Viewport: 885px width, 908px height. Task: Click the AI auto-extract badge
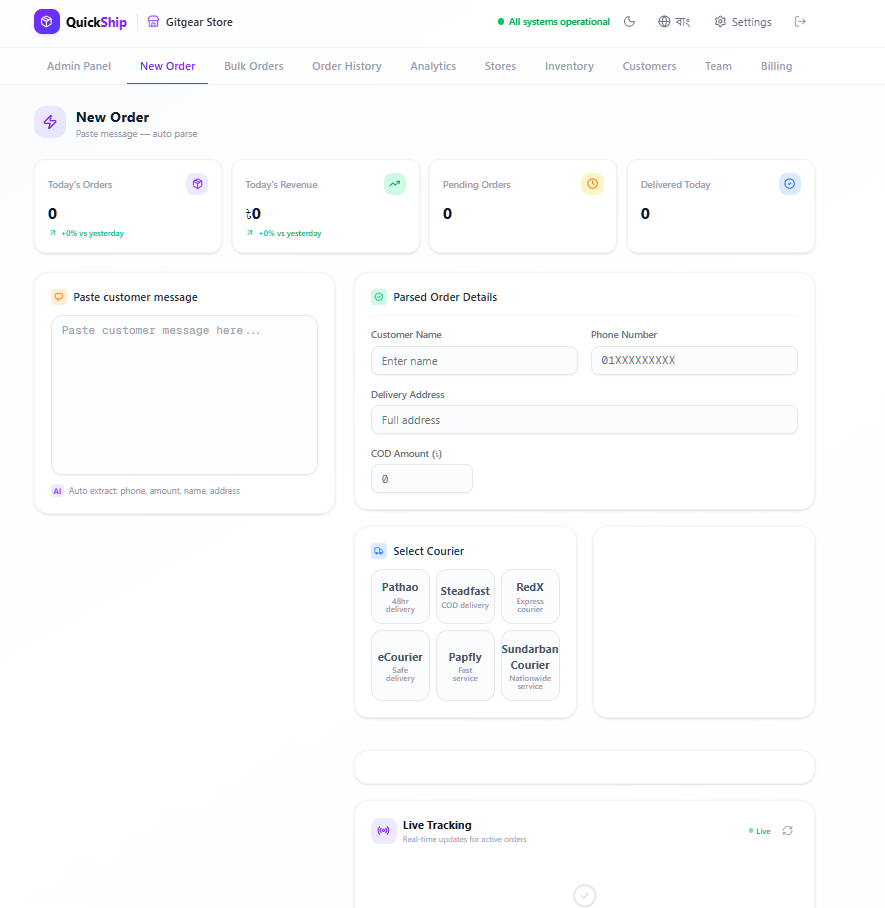57,491
